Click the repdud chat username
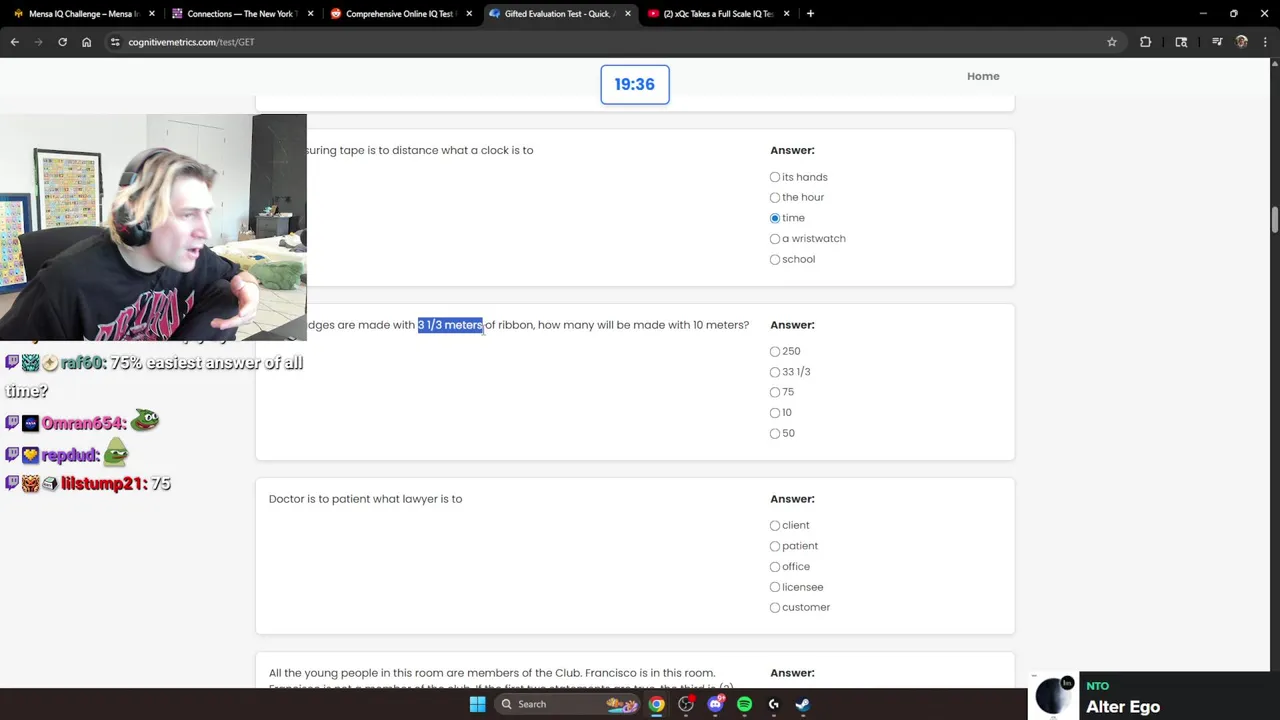Viewport: 1280px width, 720px height. pos(69,455)
